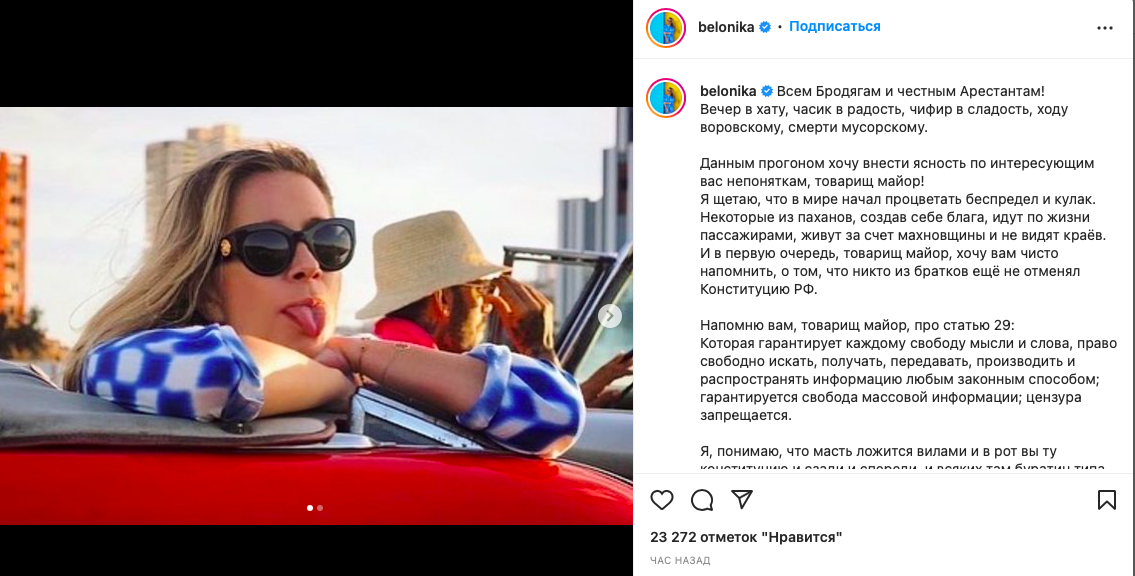
Task: Select the second carousel dot indicator
Action: click(320, 508)
